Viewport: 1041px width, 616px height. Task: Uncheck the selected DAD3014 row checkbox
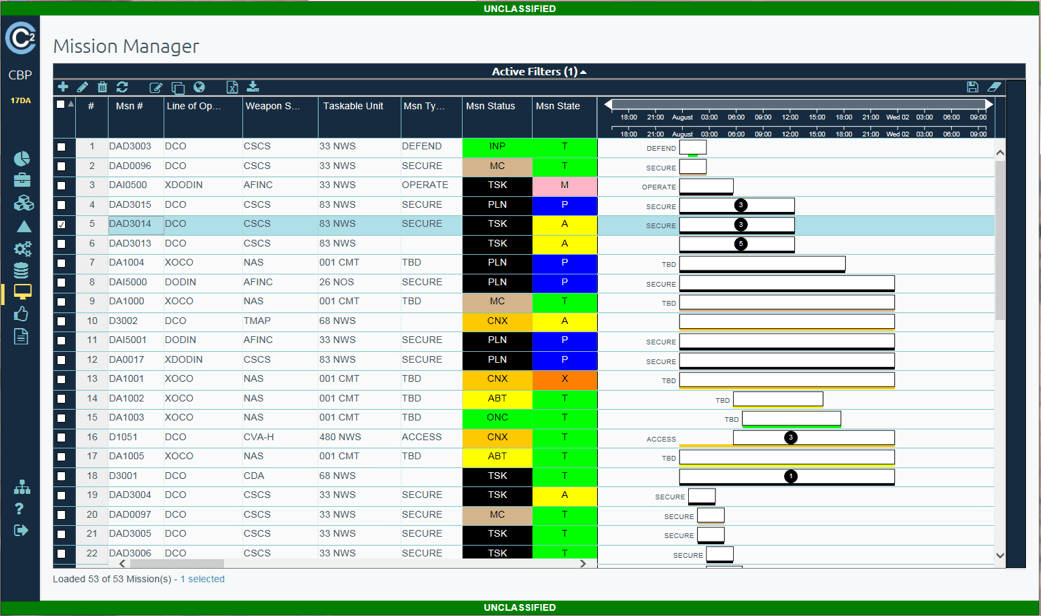pyautogui.click(x=62, y=225)
